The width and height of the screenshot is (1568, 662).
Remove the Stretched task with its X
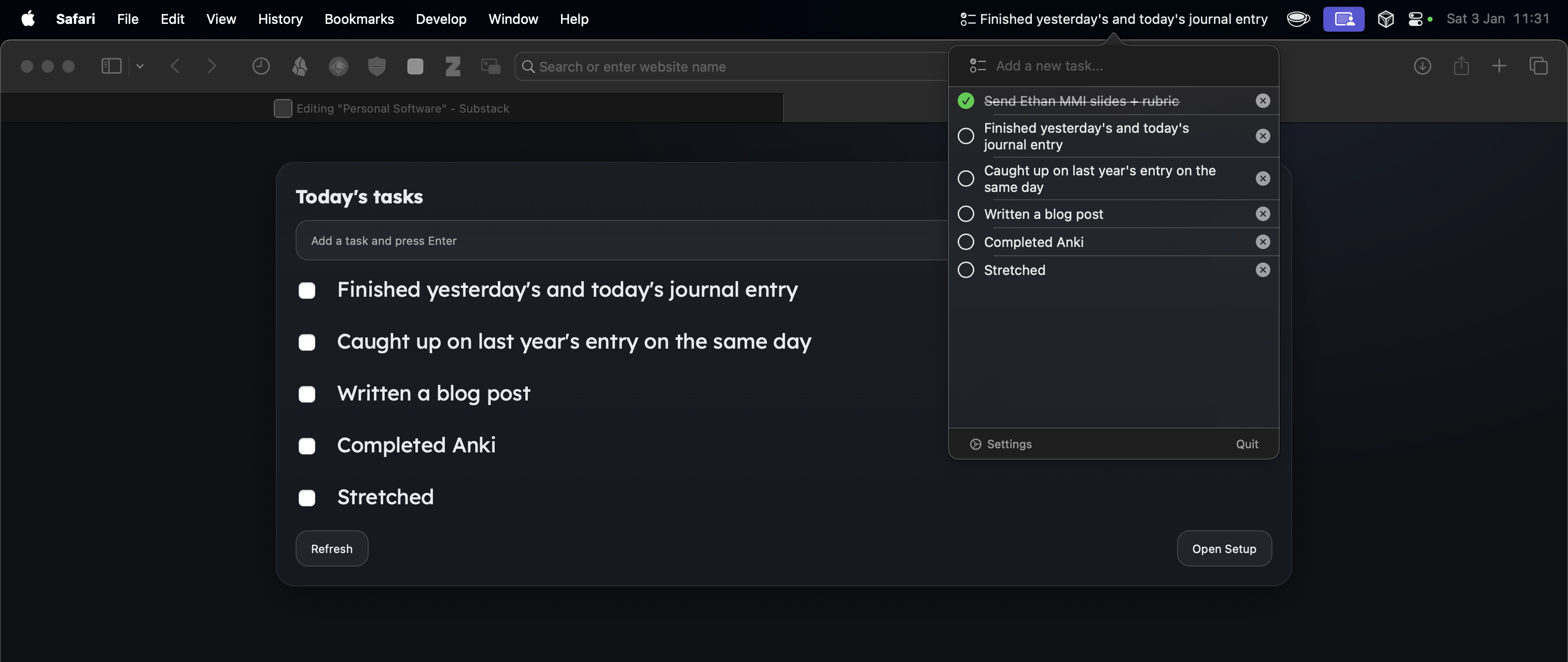click(1263, 270)
